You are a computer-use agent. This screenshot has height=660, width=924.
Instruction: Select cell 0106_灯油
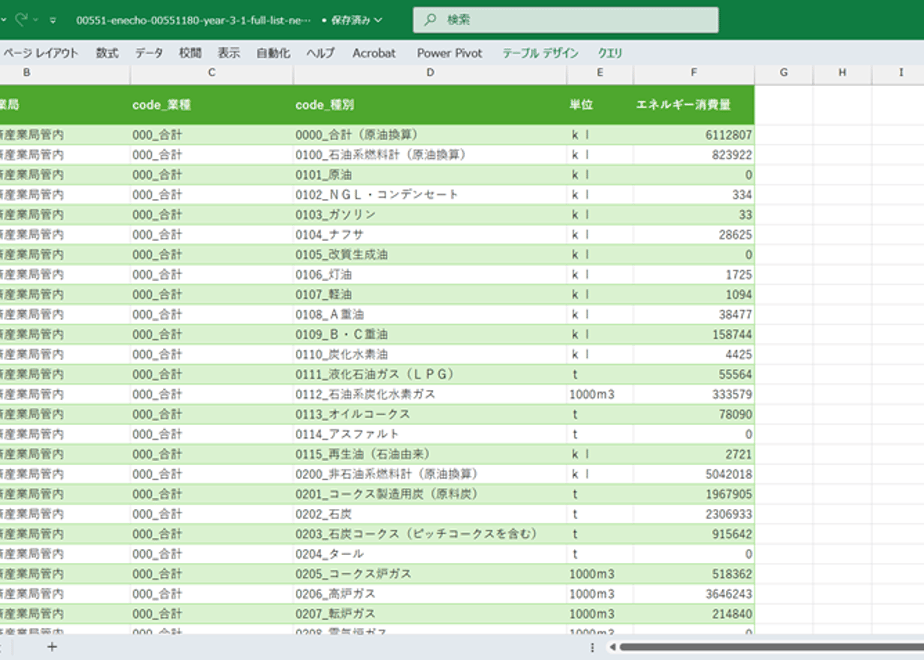(430, 275)
